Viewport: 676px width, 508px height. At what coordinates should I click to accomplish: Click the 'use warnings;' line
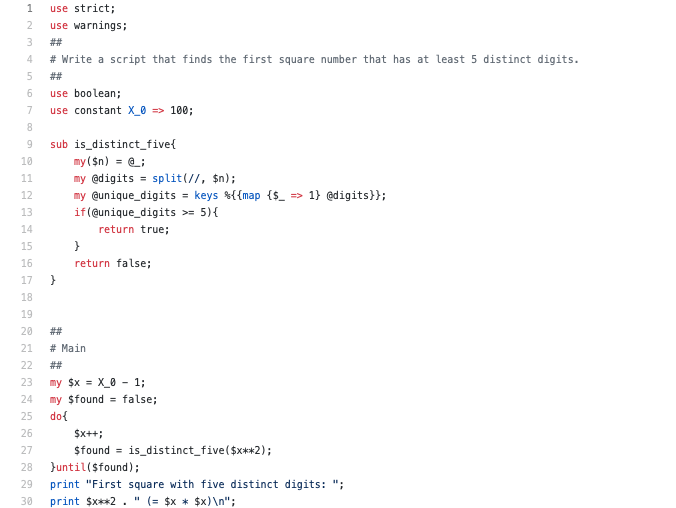(x=88, y=25)
